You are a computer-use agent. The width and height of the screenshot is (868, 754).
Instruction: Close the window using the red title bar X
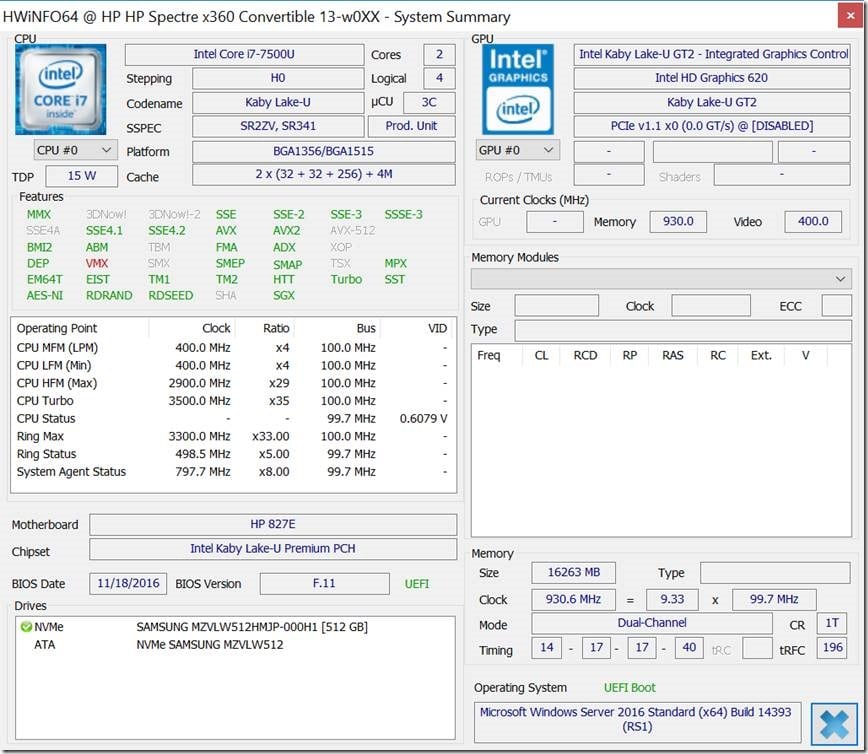pos(850,16)
